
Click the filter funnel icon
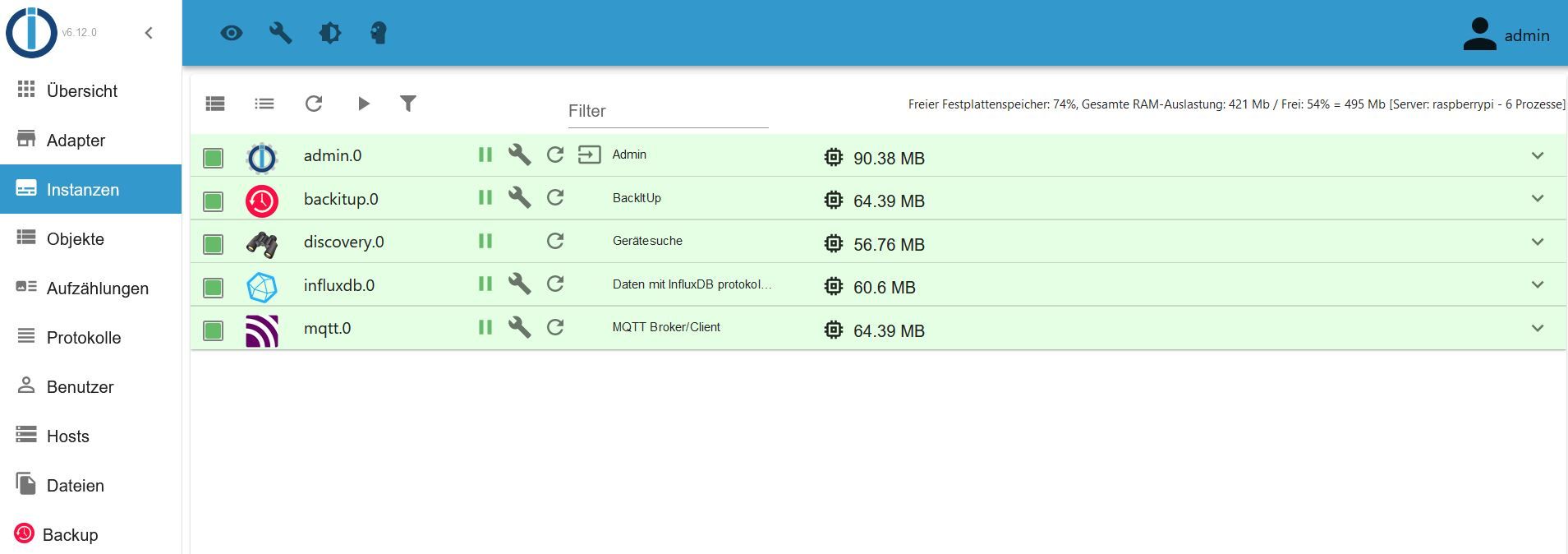pyautogui.click(x=408, y=104)
